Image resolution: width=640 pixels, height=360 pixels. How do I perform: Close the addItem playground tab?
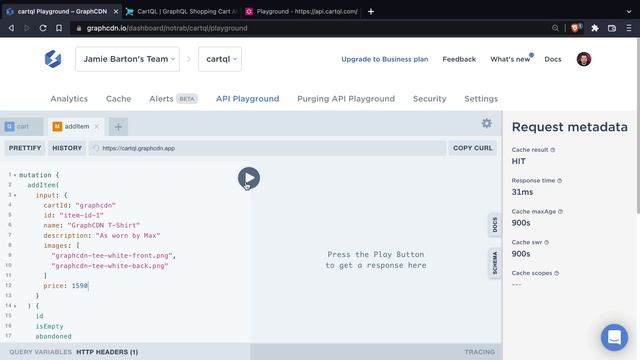click(97, 127)
